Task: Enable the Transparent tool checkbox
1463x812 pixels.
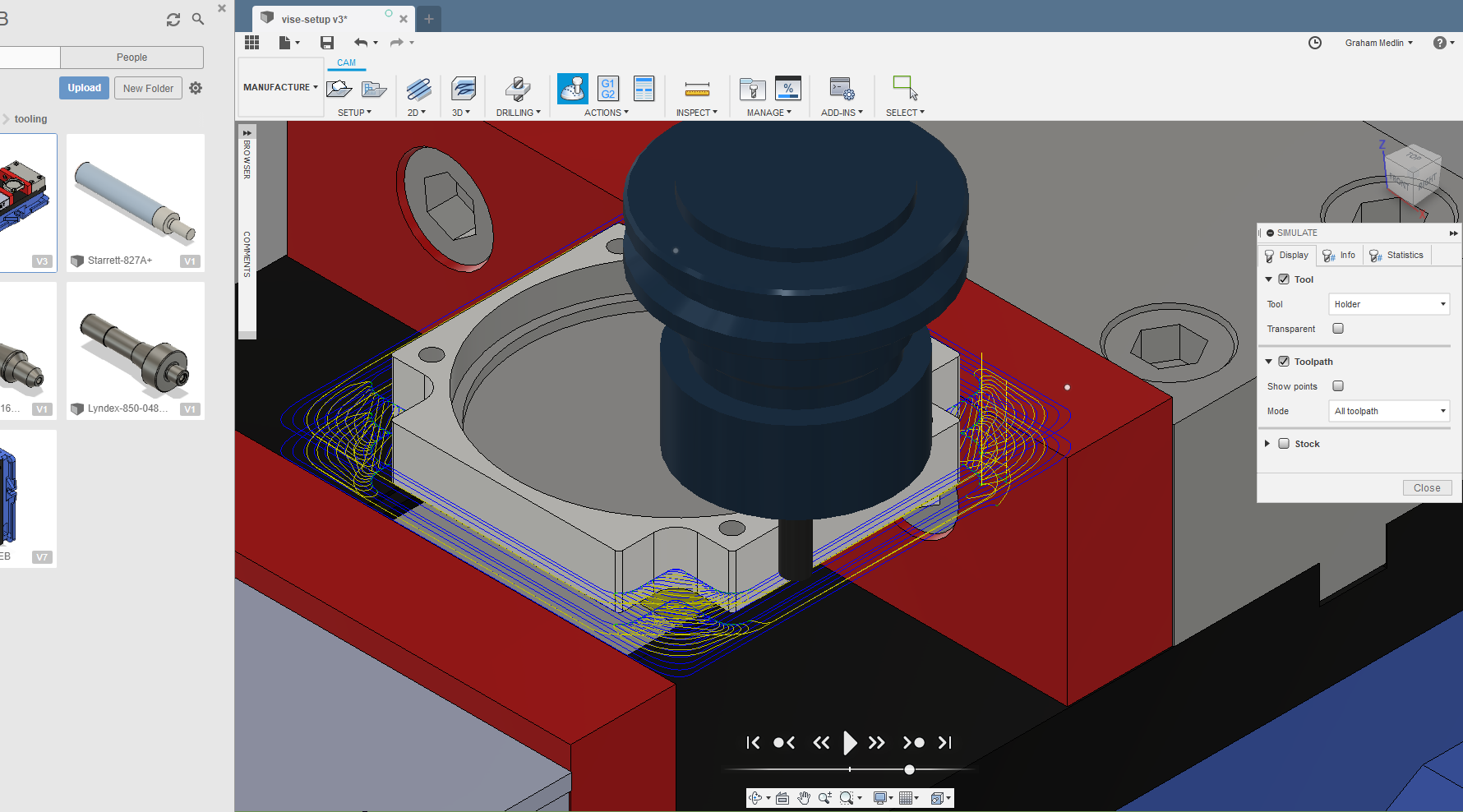Action: tap(1338, 329)
